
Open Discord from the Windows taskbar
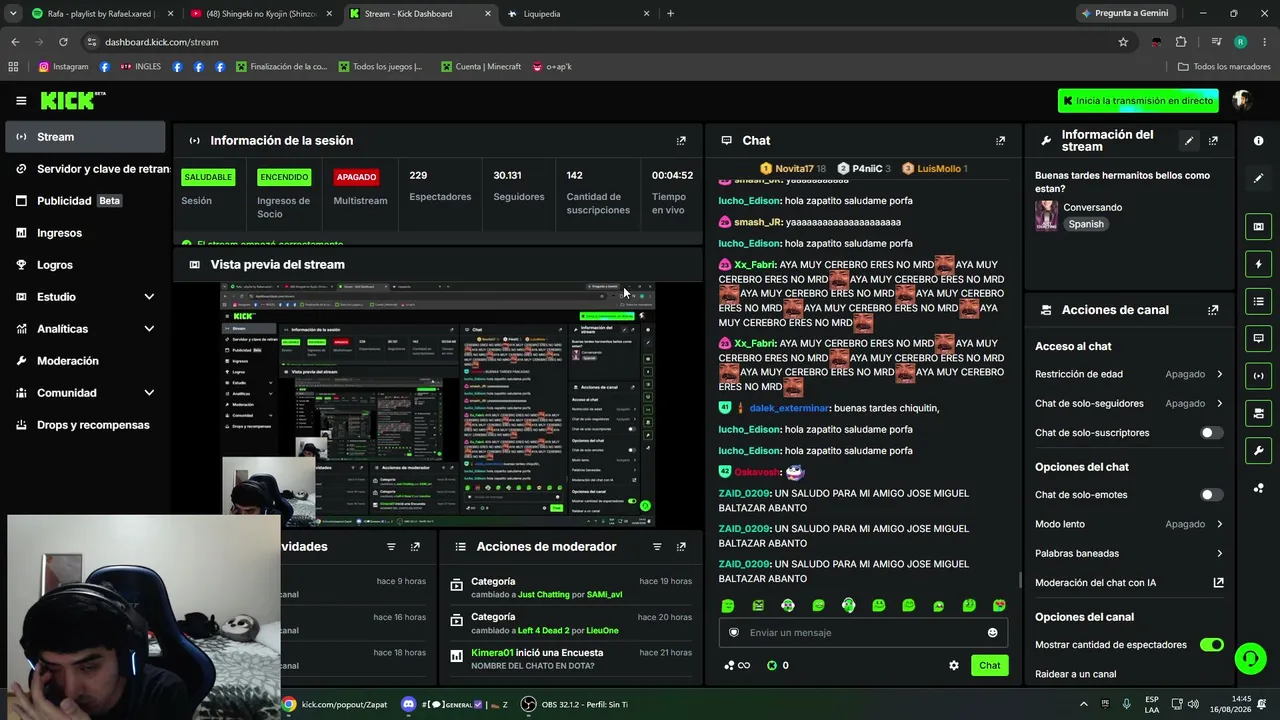coord(455,704)
